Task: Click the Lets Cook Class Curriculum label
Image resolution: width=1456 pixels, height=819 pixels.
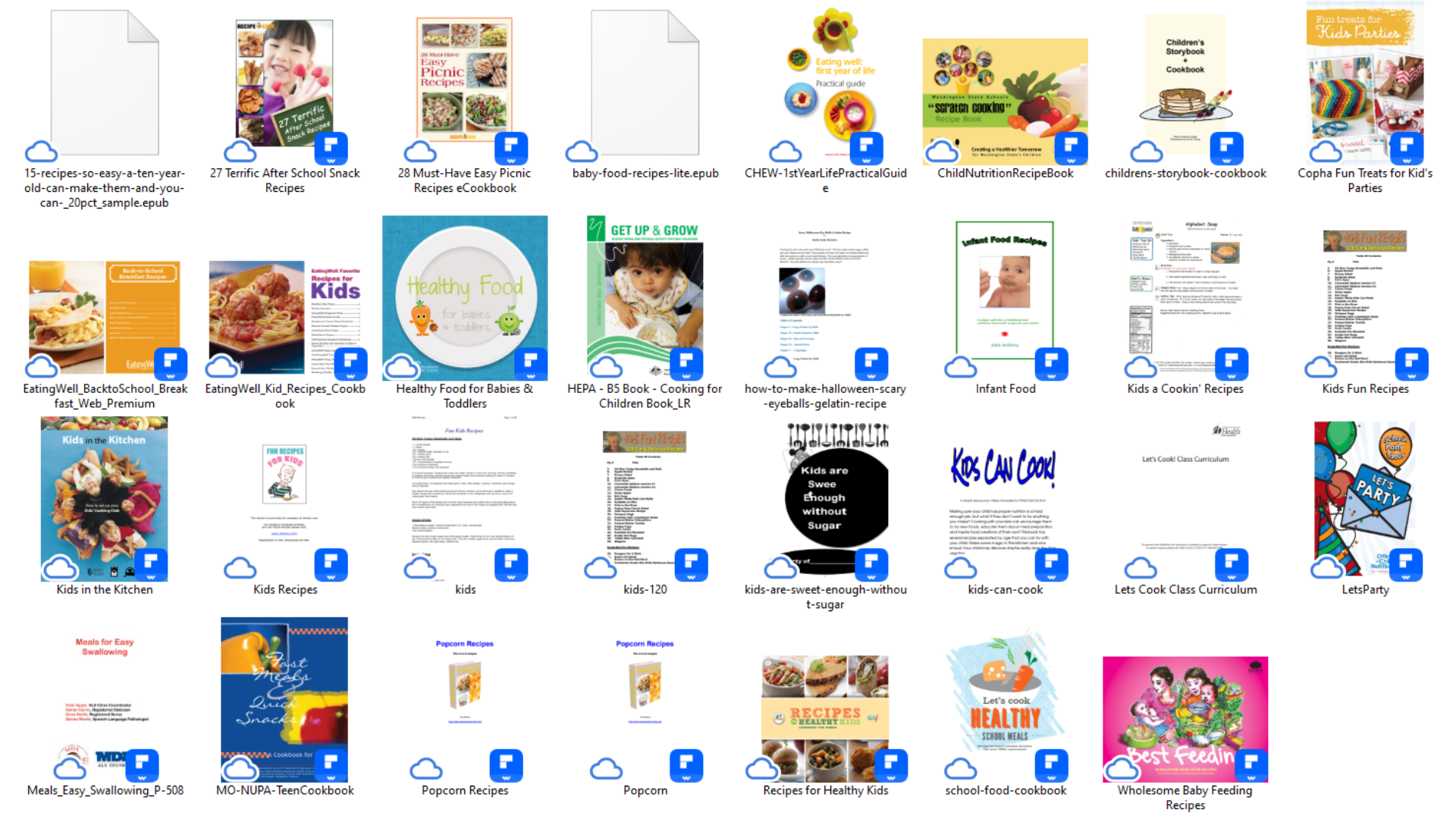Action: tap(1185, 589)
